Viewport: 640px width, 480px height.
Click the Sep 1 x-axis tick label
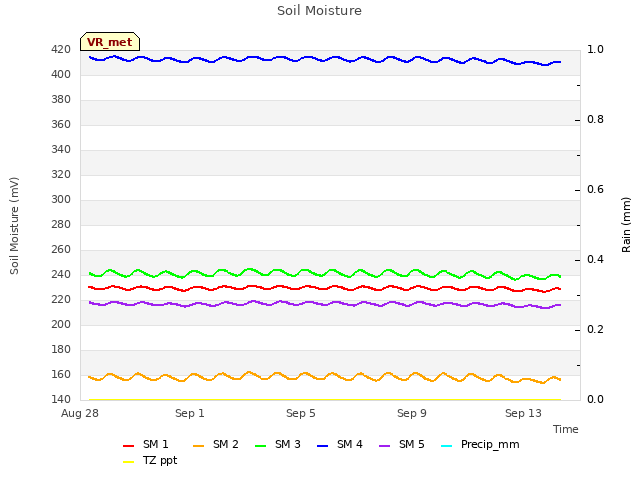click(190, 413)
